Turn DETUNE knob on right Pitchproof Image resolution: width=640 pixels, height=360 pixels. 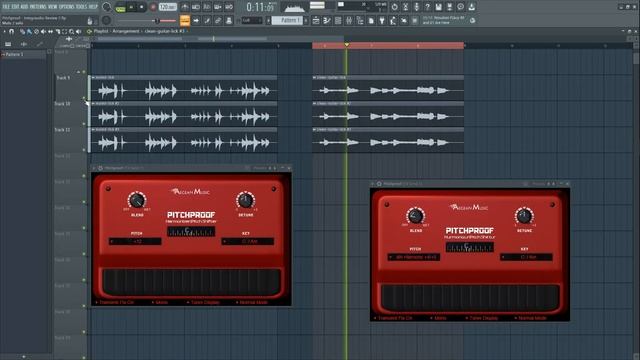pos(524,216)
